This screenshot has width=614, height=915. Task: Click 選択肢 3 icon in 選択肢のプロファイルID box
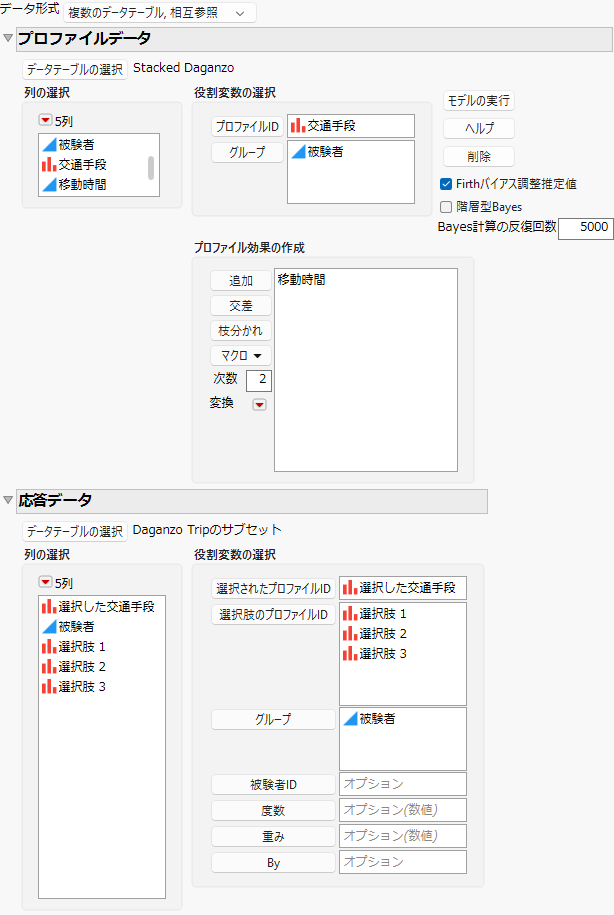pos(350,654)
